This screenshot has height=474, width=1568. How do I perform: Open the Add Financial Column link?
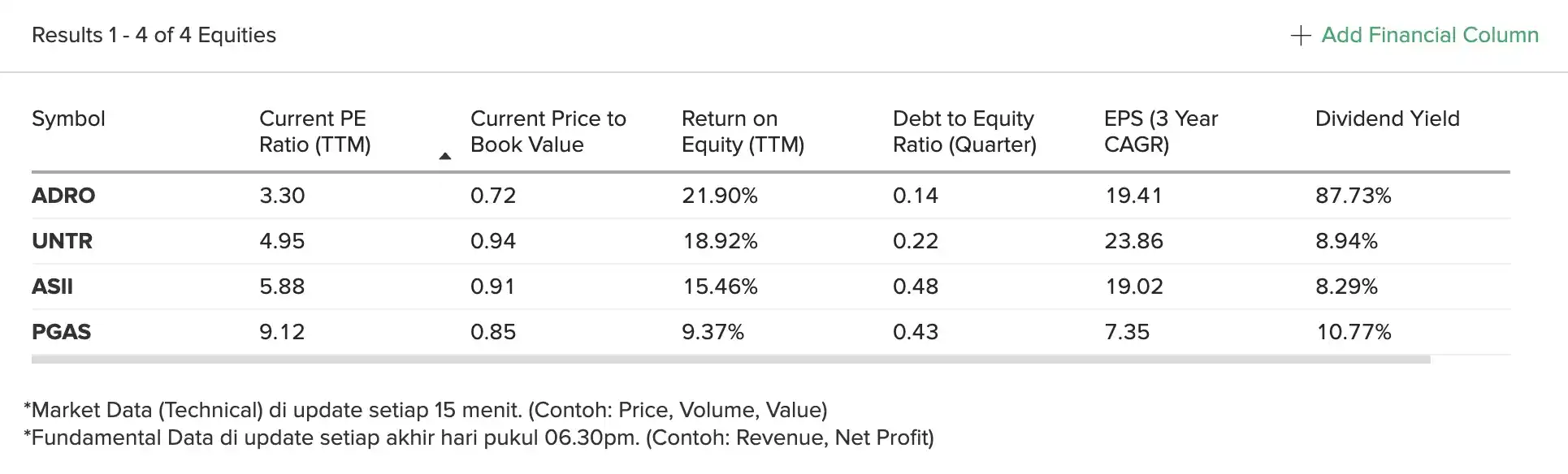1429,35
